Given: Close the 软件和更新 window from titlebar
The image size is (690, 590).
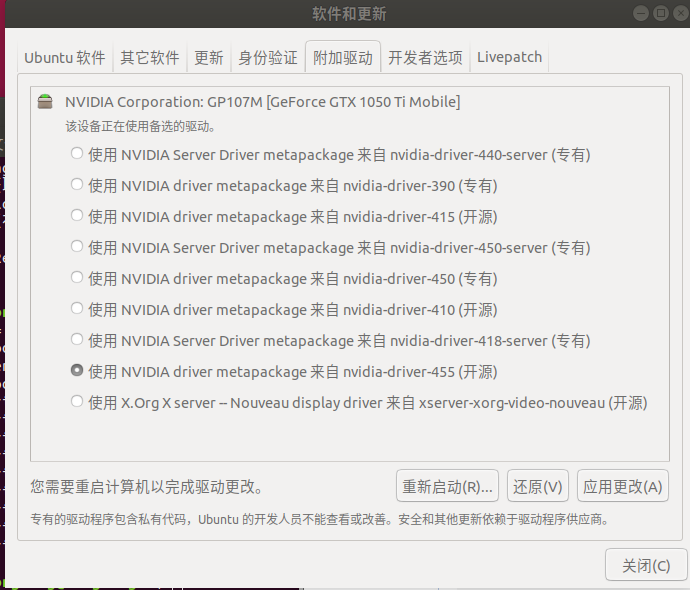Looking at the screenshot, I should point(681,14).
